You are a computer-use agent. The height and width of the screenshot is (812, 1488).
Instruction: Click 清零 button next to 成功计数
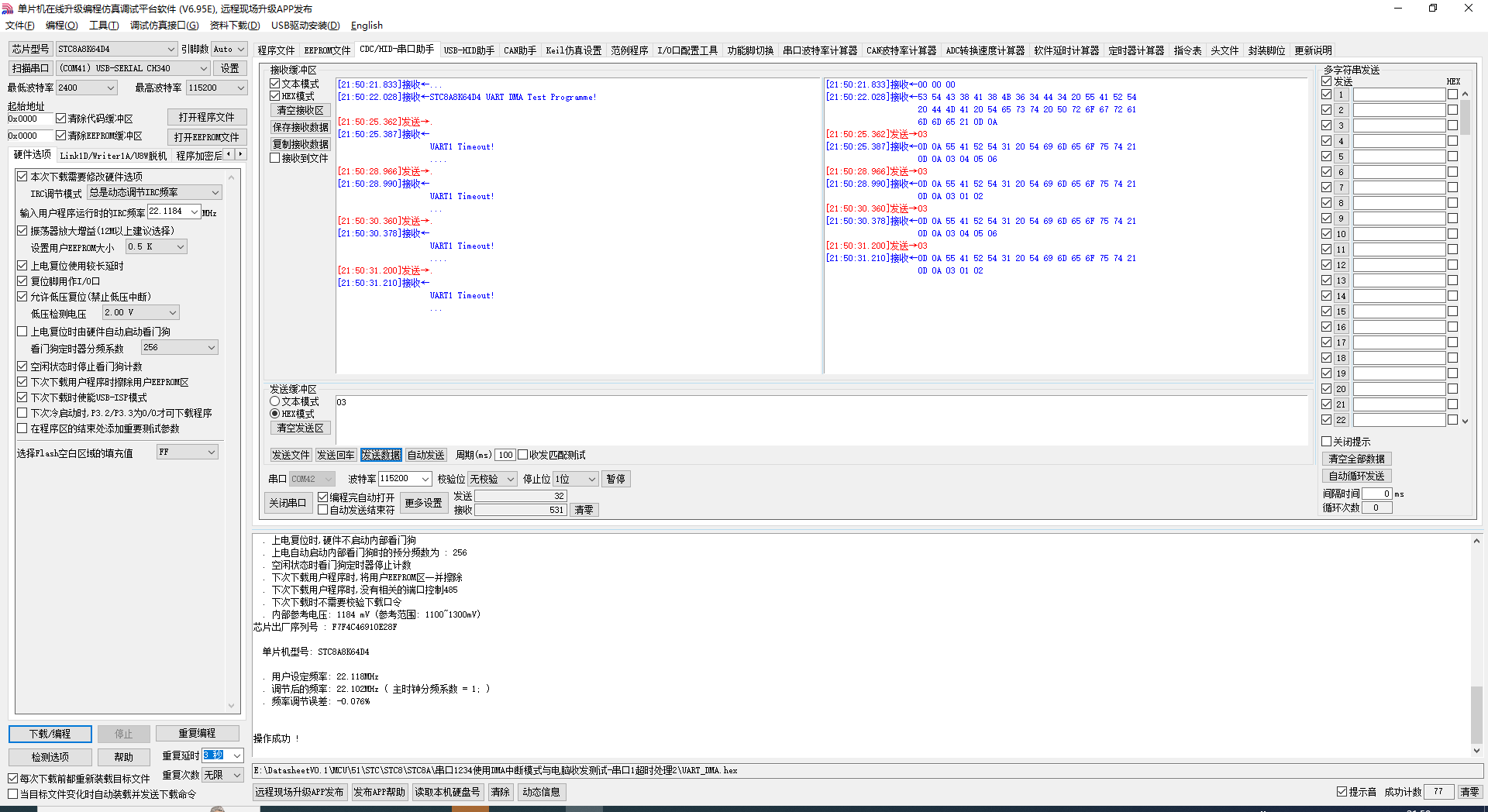point(1469,792)
